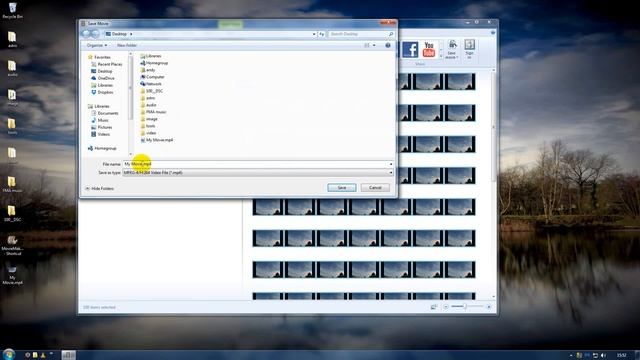Select the 100_DSC folder in file list

point(151,91)
